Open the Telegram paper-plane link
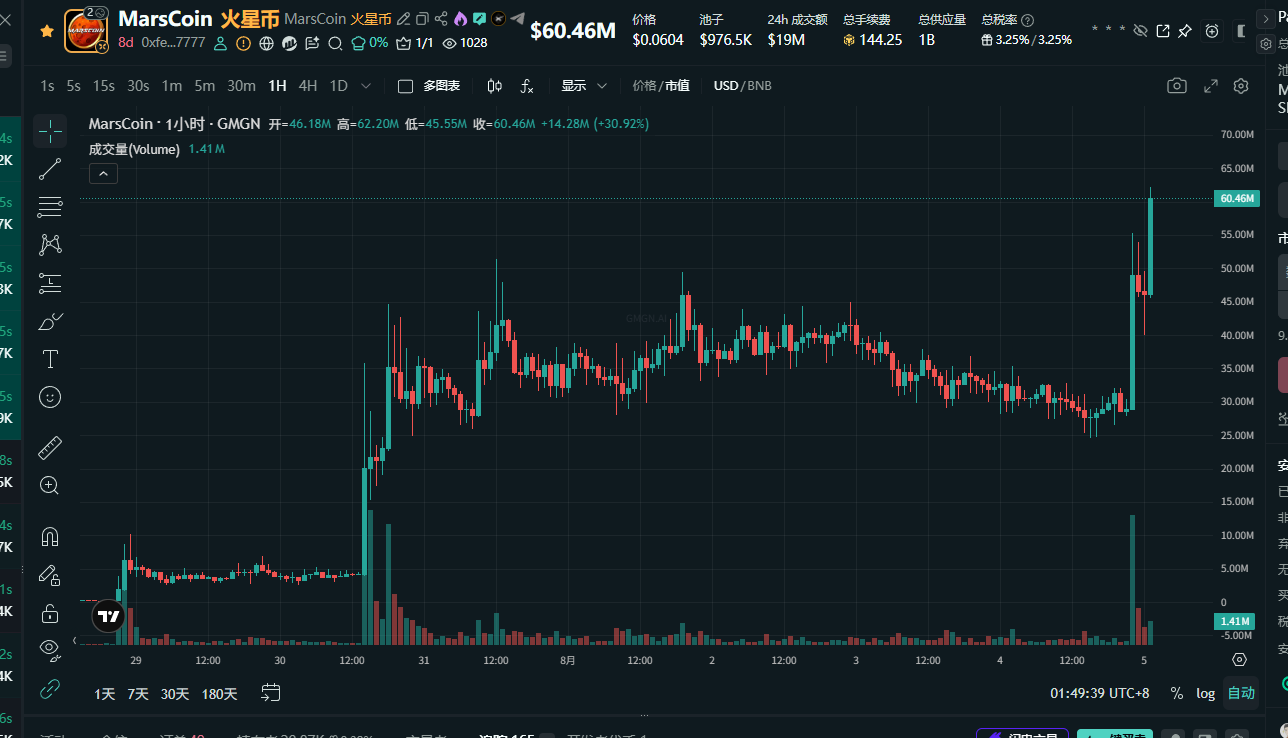1288x738 pixels. click(x=517, y=19)
